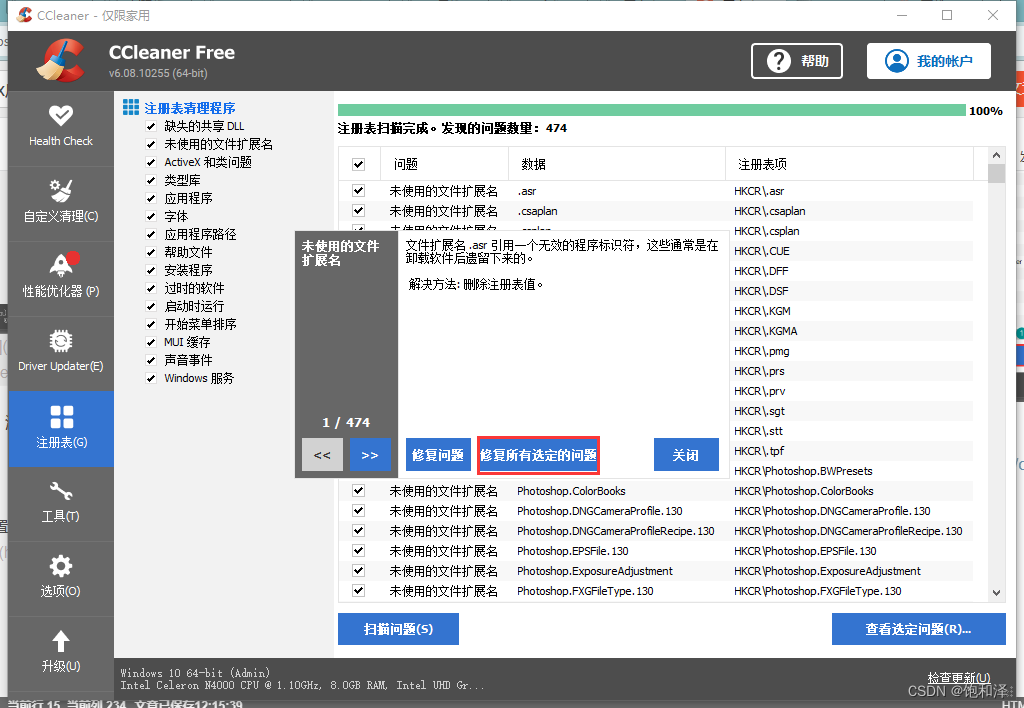The width and height of the screenshot is (1024, 708).
Task: Open custom clean broom icon 自定义清理
Action: click(x=61, y=191)
